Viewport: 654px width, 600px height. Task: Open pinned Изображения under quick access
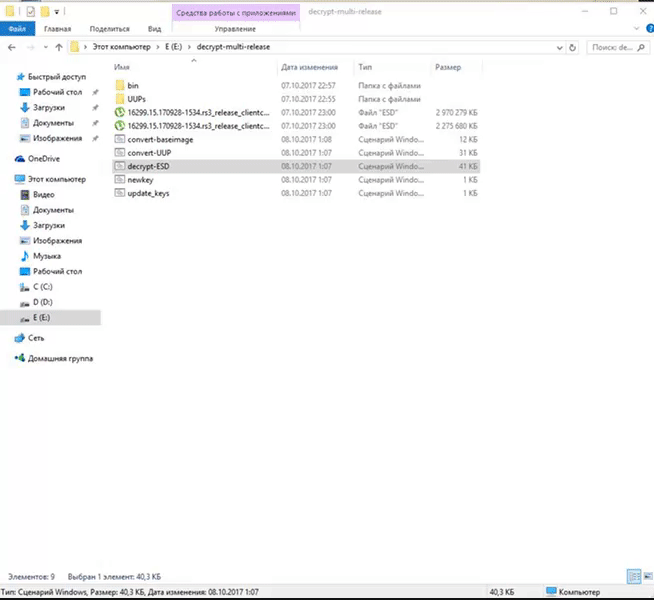58,138
